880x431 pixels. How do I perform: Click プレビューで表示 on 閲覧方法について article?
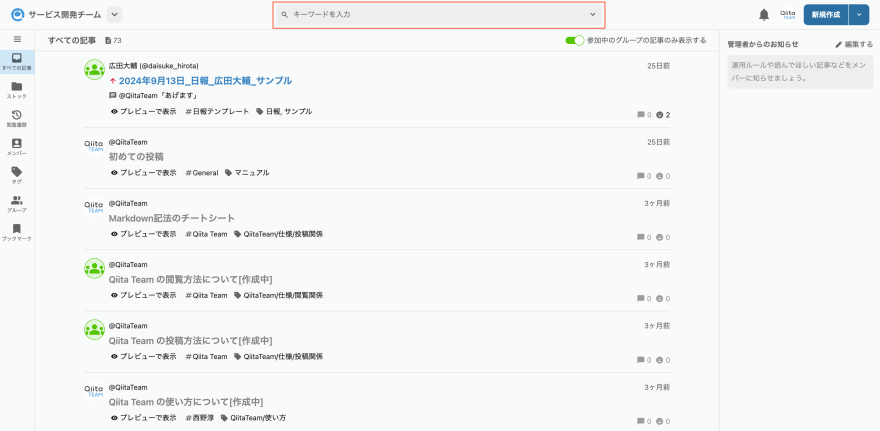tap(144, 295)
